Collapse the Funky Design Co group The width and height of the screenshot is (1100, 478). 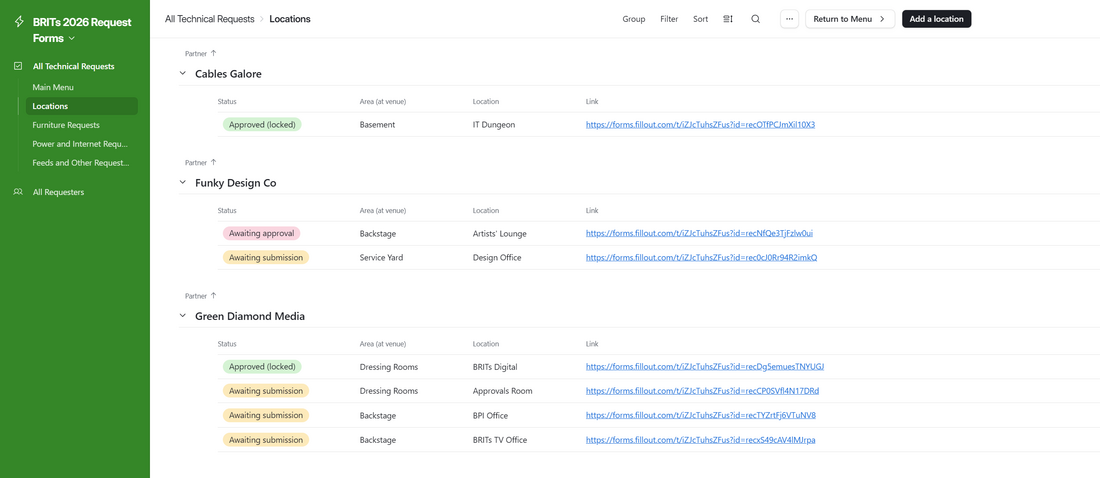(183, 183)
